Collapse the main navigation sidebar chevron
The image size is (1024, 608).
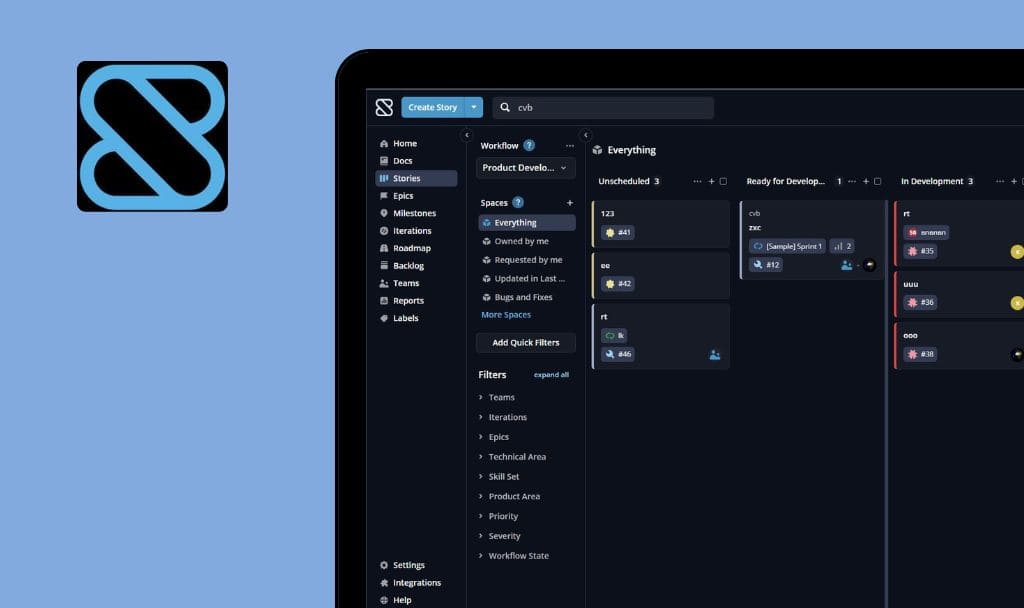tap(466, 135)
